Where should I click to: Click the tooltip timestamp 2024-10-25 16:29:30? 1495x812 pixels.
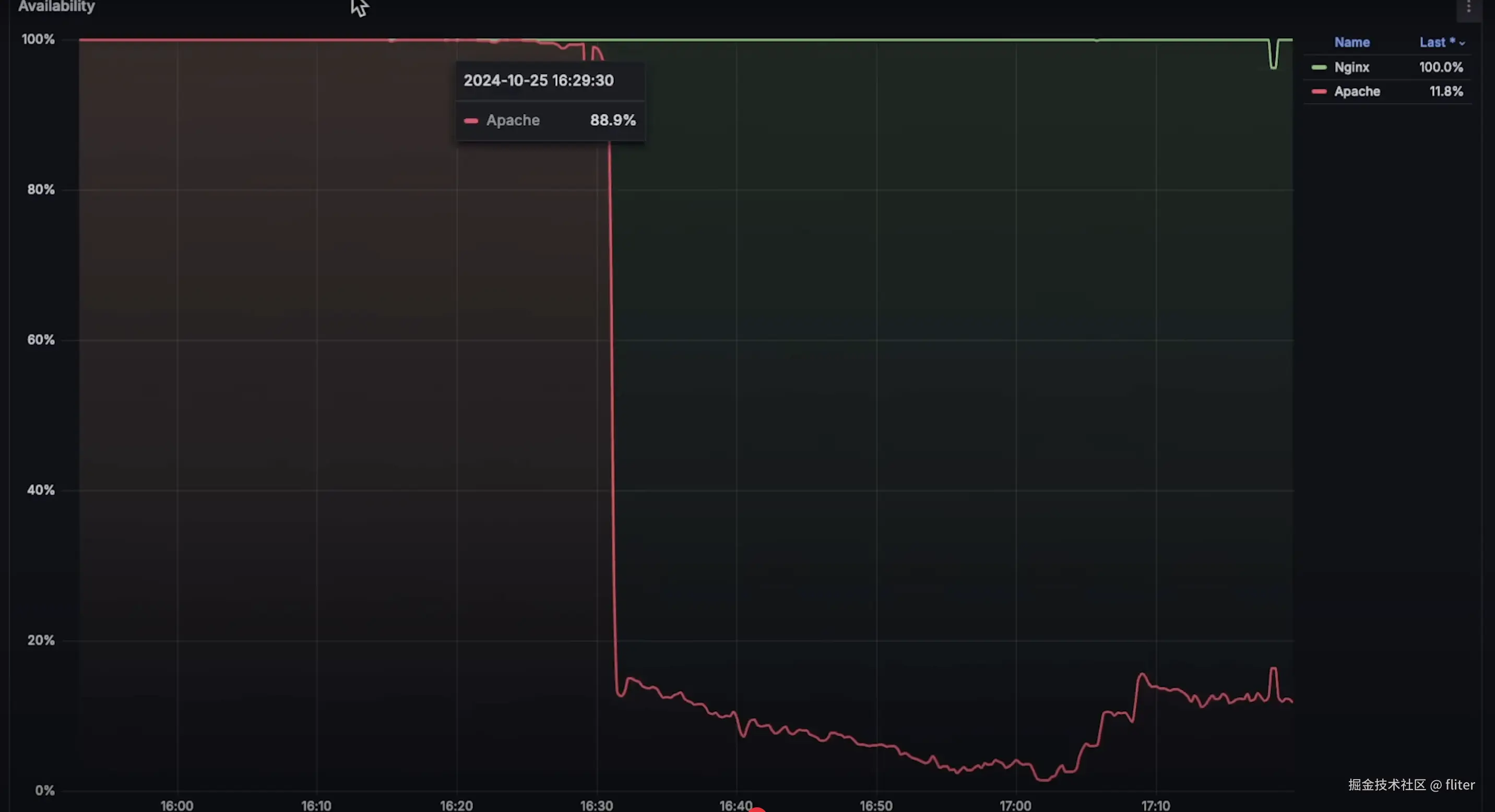538,80
